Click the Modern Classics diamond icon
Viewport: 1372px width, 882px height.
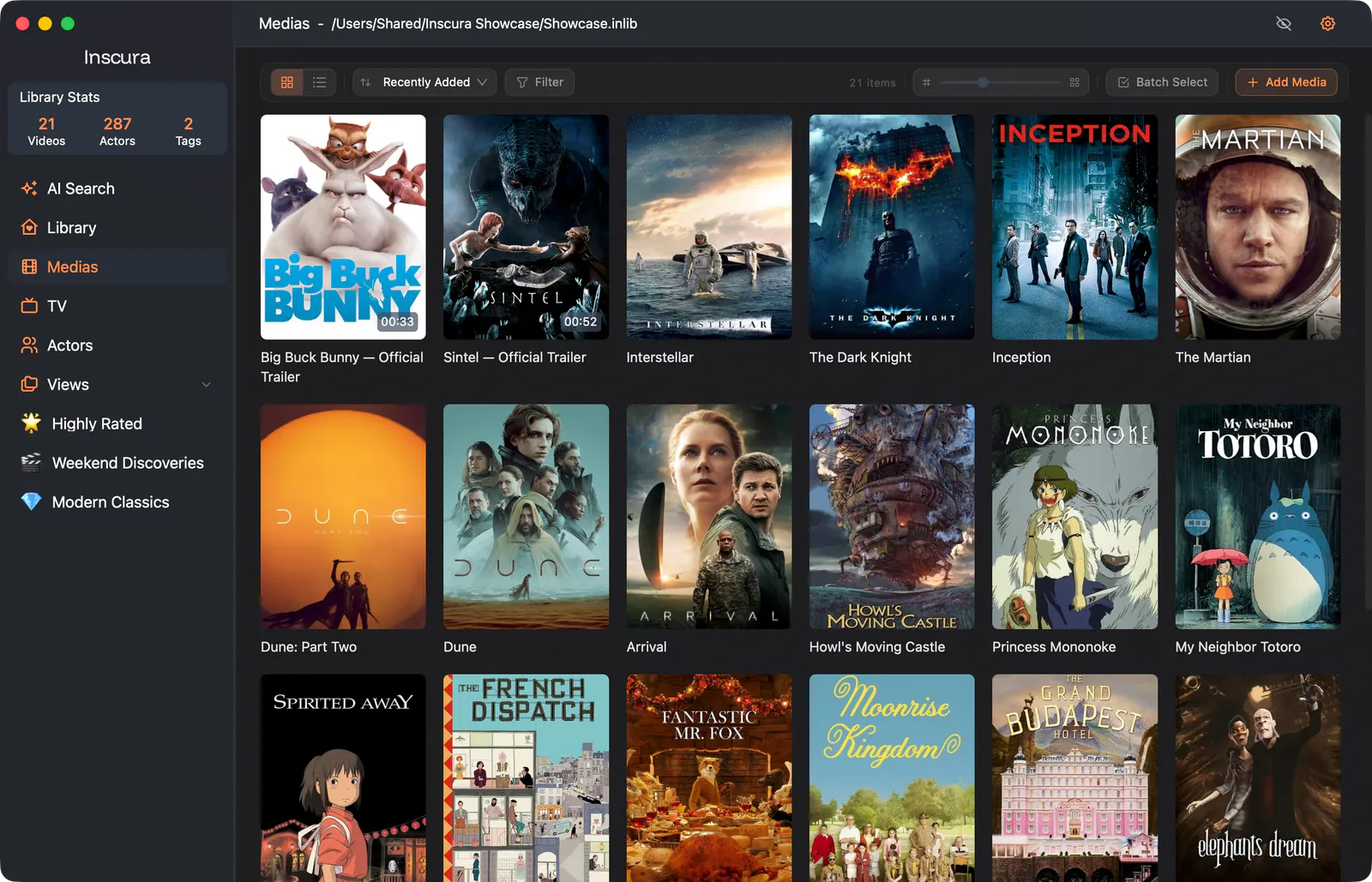click(x=31, y=501)
